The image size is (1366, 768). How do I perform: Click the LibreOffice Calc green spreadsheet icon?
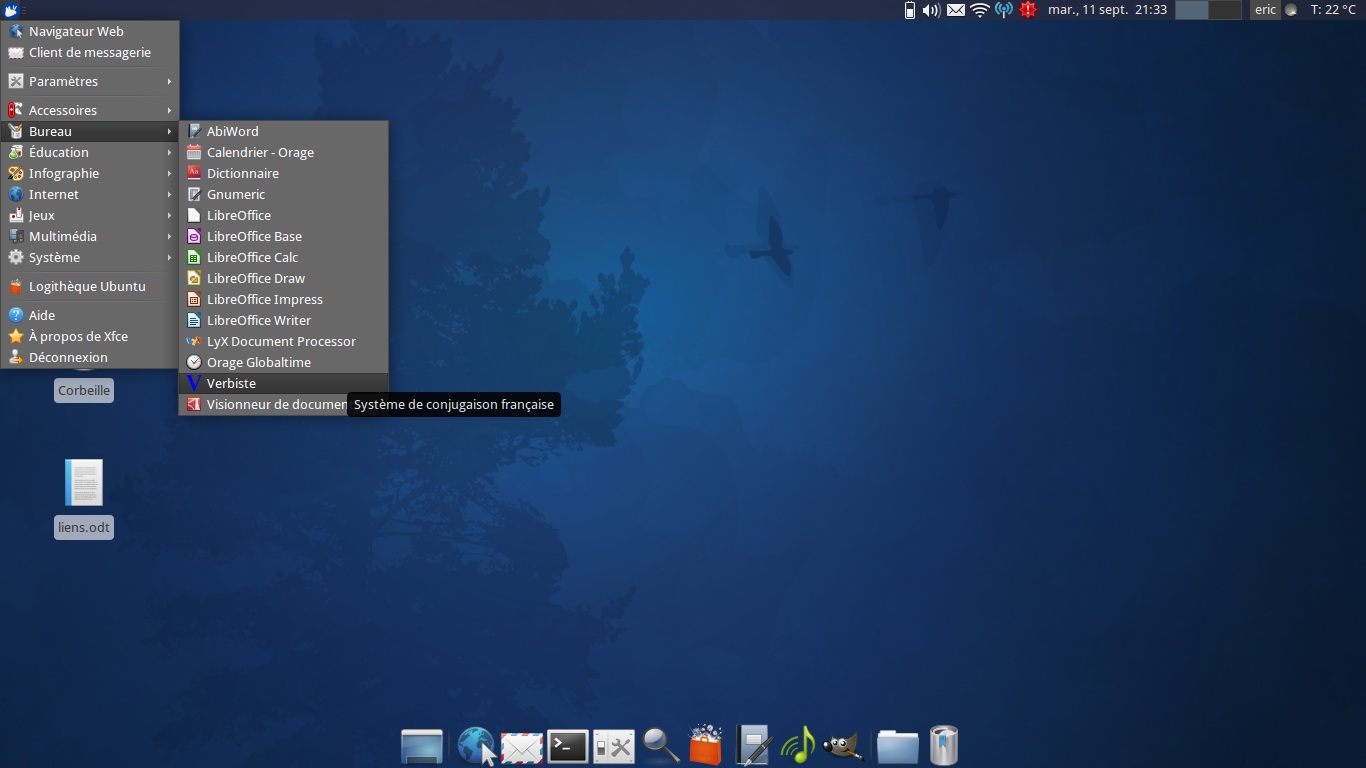[194, 257]
